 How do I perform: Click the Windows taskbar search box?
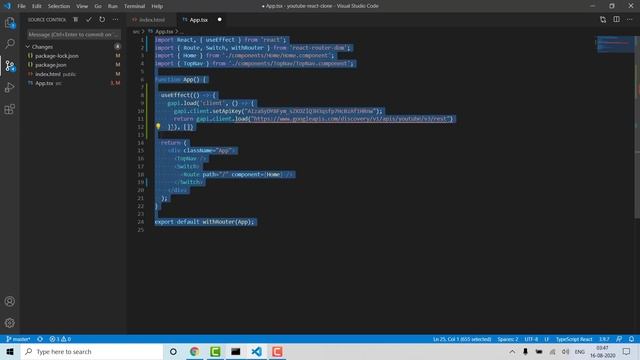tap(91, 351)
